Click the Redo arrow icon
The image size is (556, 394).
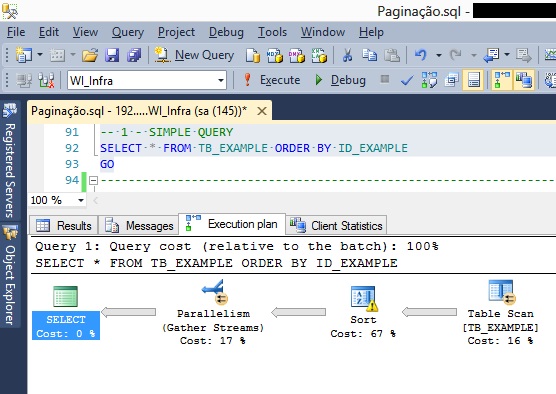[x=455, y=55]
